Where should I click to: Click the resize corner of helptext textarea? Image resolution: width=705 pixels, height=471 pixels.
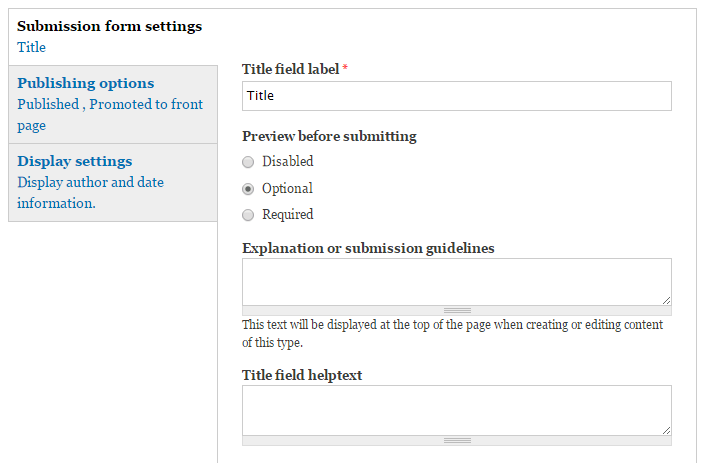tap(665, 428)
